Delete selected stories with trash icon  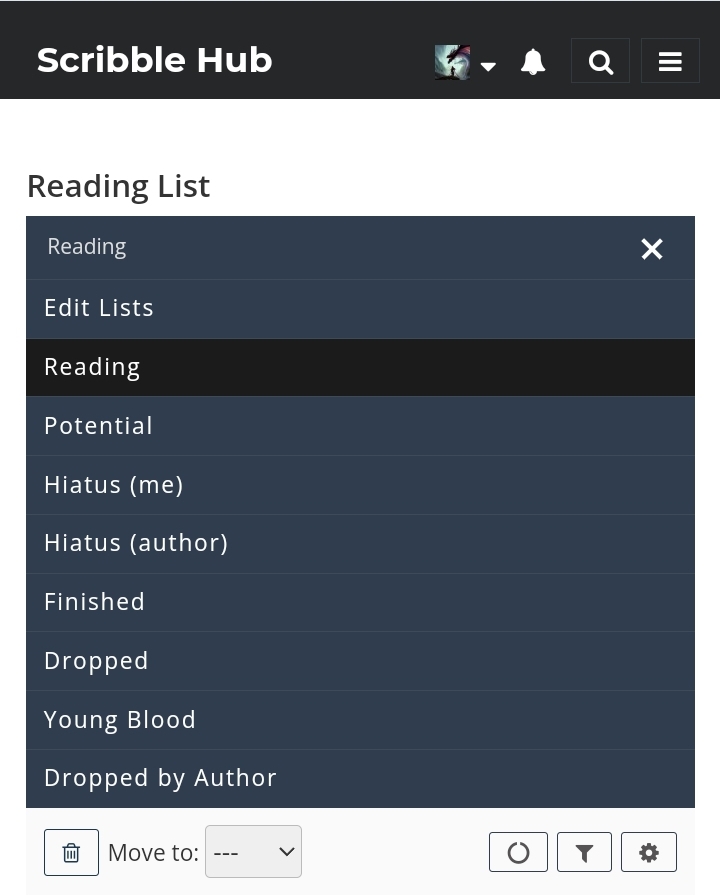71,852
